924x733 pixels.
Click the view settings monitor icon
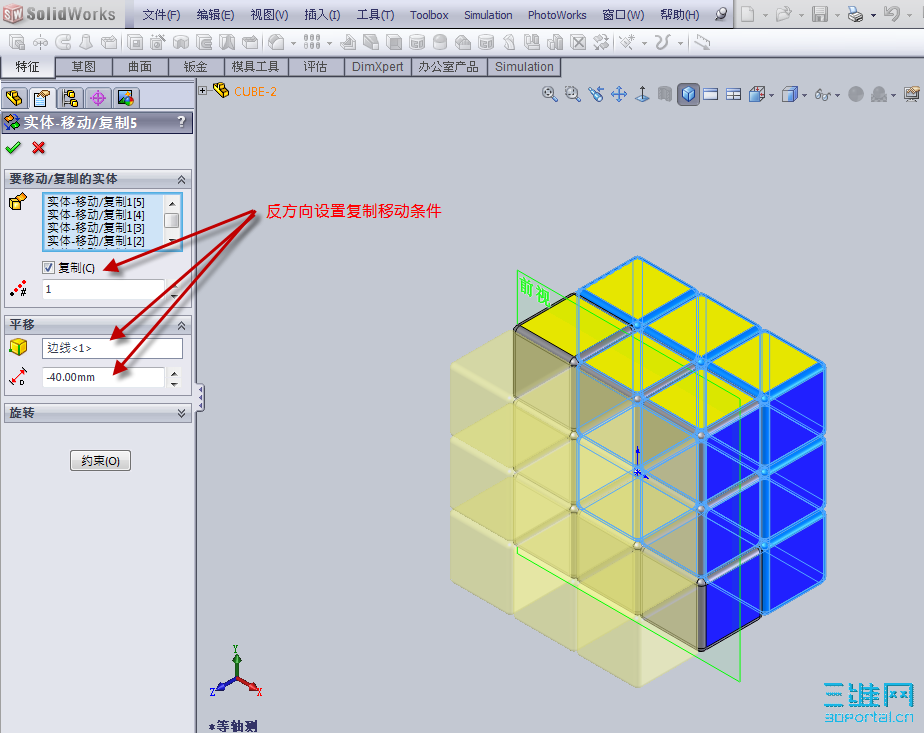pos(911,94)
